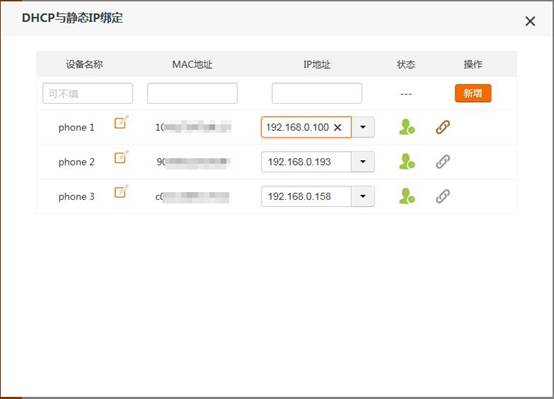
Task: Edit the phone 2 device name
Action: click(121, 157)
